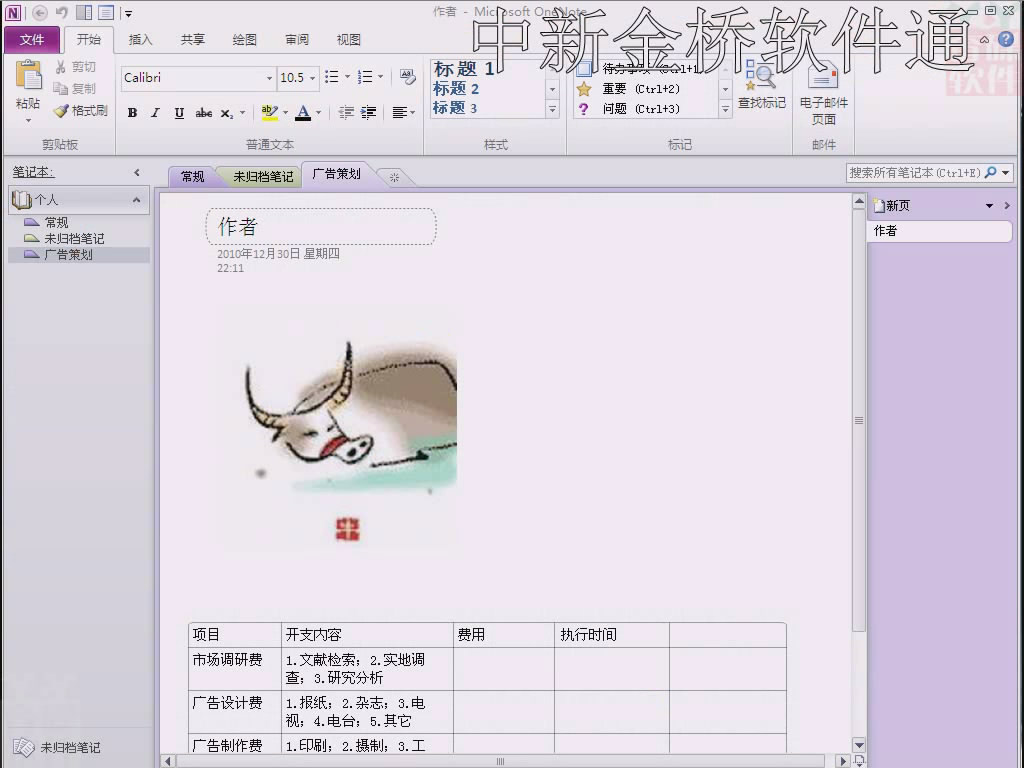Image resolution: width=1024 pixels, height=768 pixels.
Task: Apply the 标题 1 heading style
Action: coord(464,69)
